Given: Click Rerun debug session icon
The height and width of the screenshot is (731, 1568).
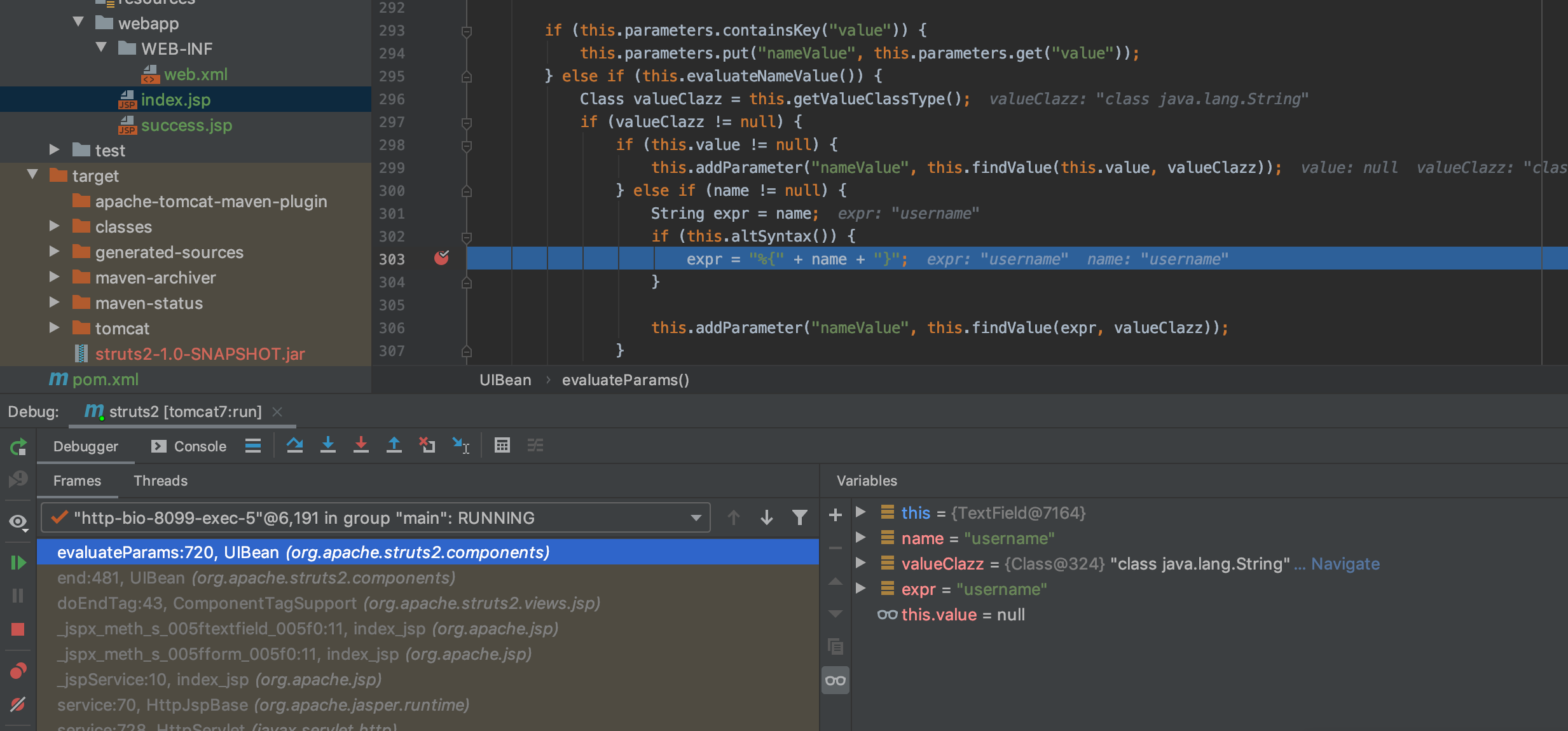Looking at the screenshot, I should coord(18,447).
